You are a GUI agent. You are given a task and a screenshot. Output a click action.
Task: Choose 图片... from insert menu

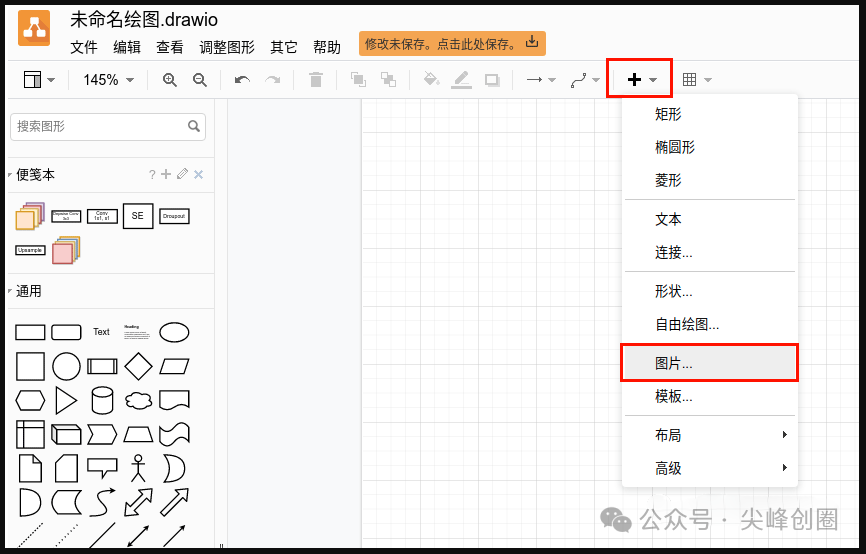(x=710, y=363)
